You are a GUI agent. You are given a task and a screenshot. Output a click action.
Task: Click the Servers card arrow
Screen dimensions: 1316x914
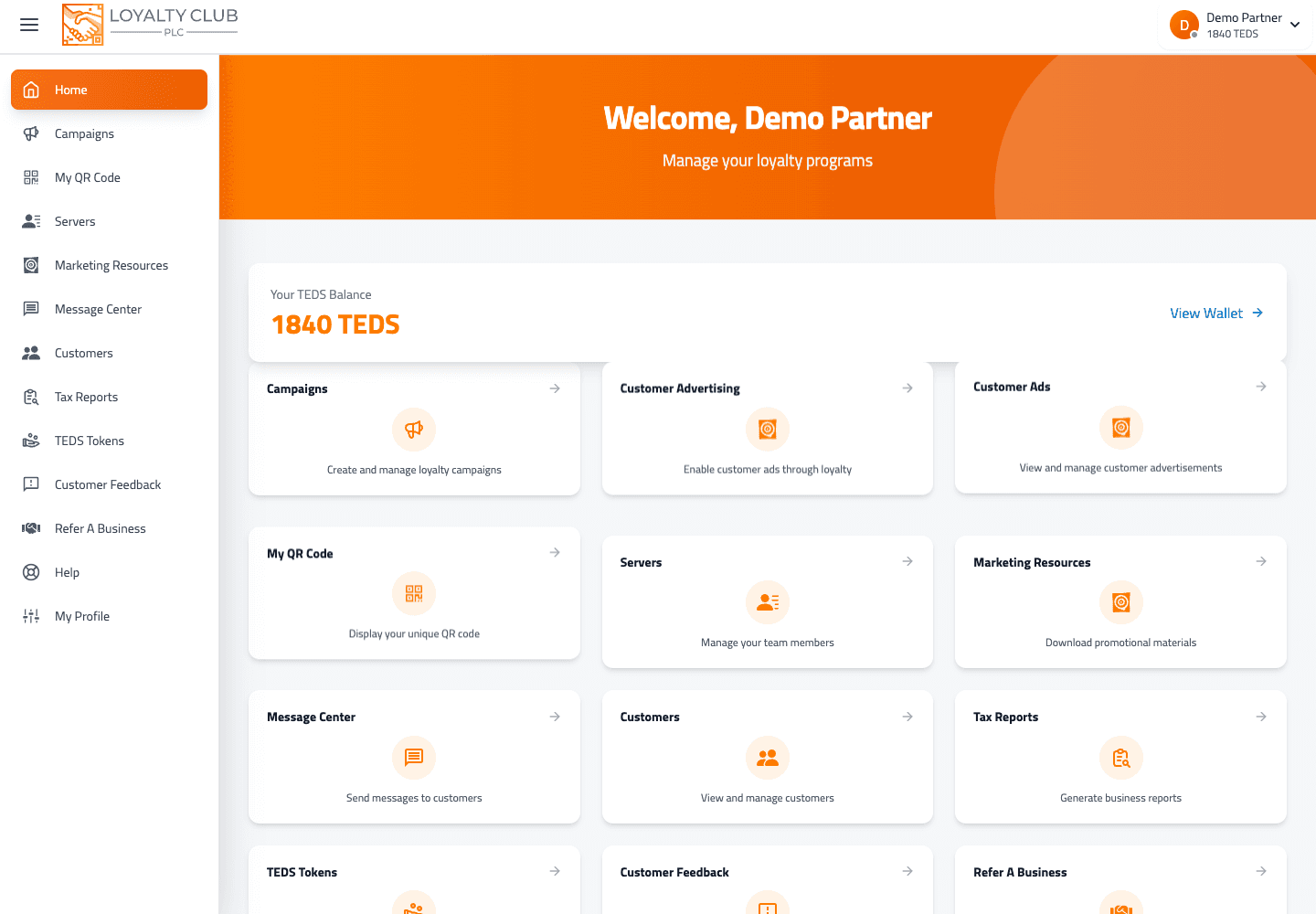[x=907, y=561]
